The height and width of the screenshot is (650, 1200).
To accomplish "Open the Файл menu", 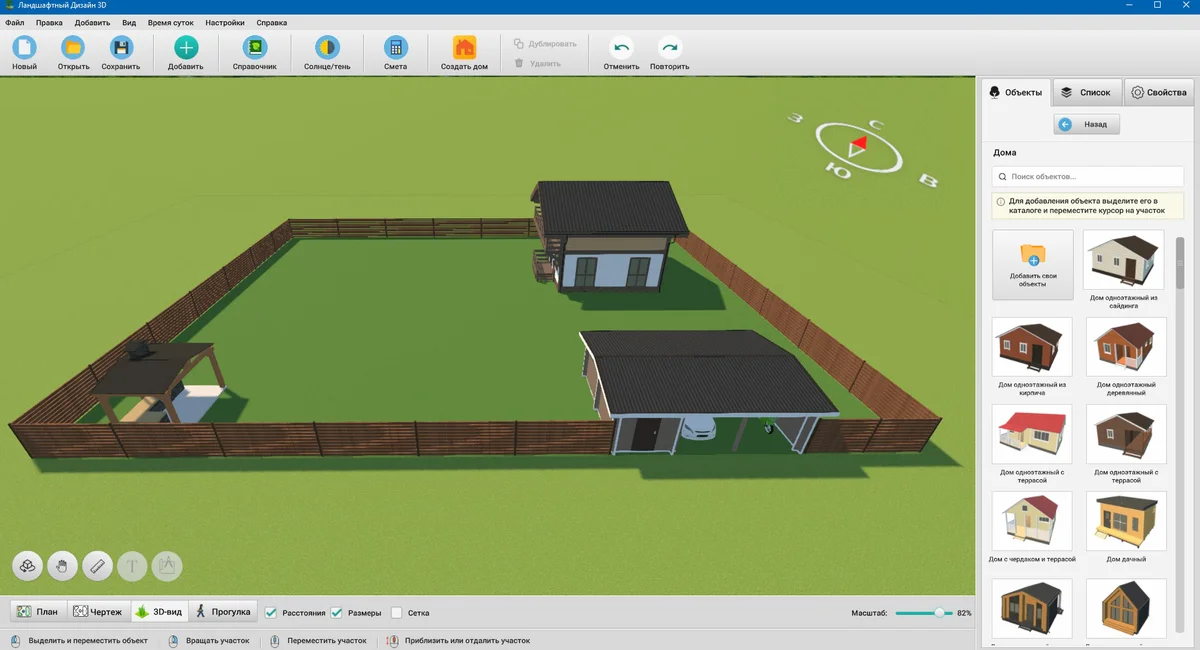I will pyautogui.click(x=15, y=22).
